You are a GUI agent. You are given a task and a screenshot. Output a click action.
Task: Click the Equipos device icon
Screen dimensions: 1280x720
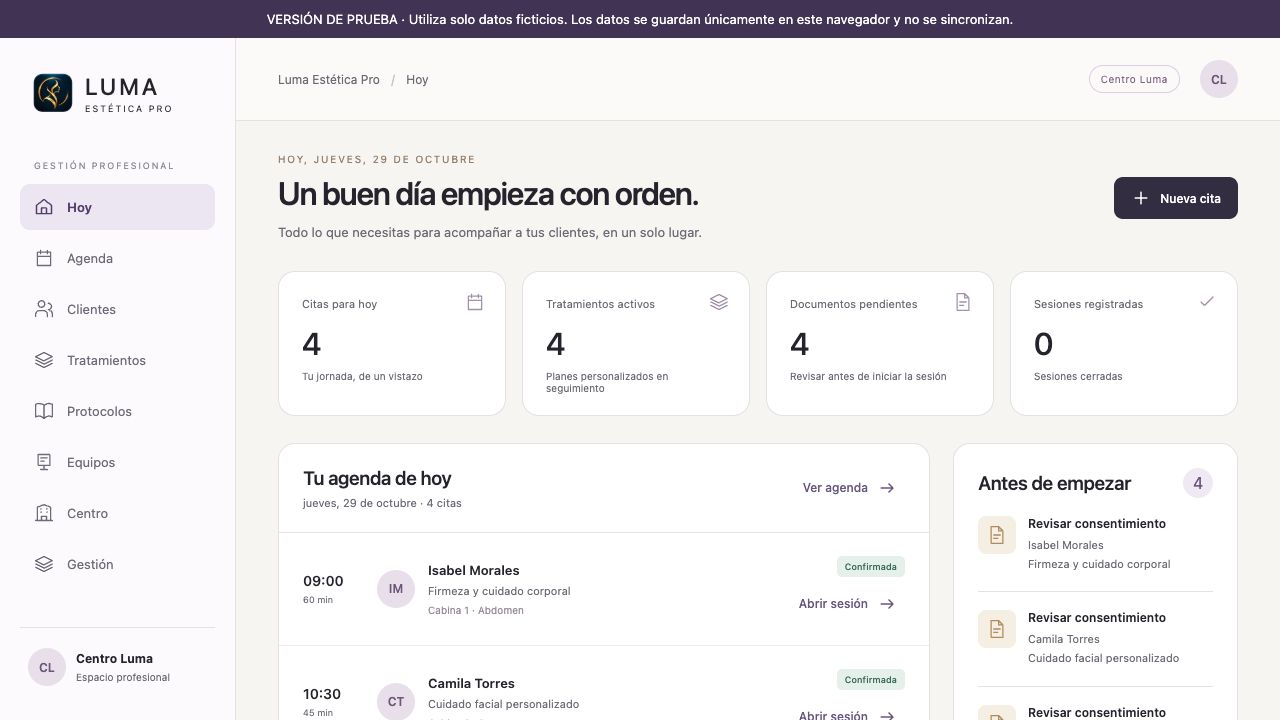click(x=44, y=462)
